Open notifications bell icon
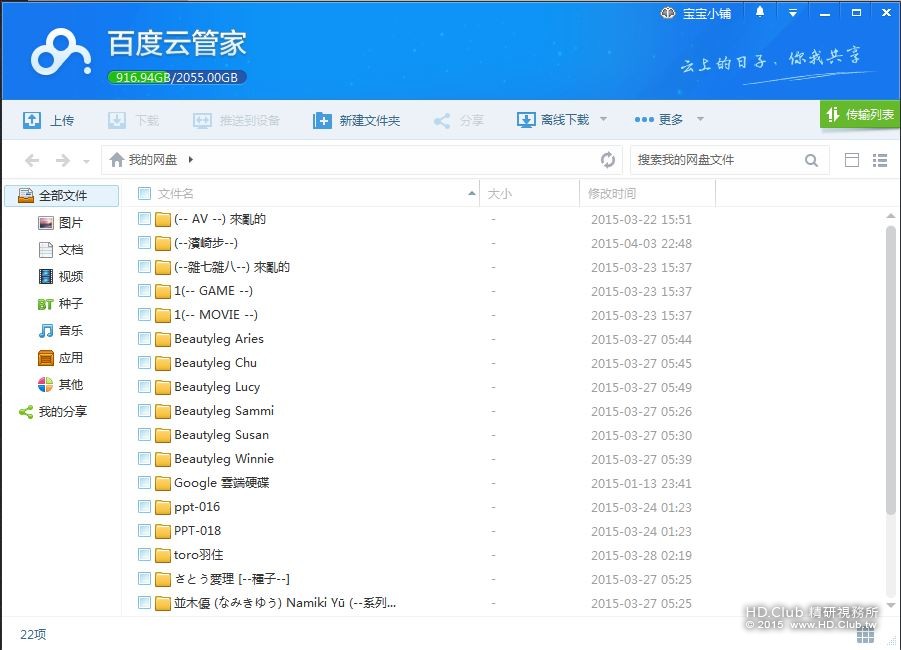The height and width of the screenshot is (650, 901). (x=760, y=12)
